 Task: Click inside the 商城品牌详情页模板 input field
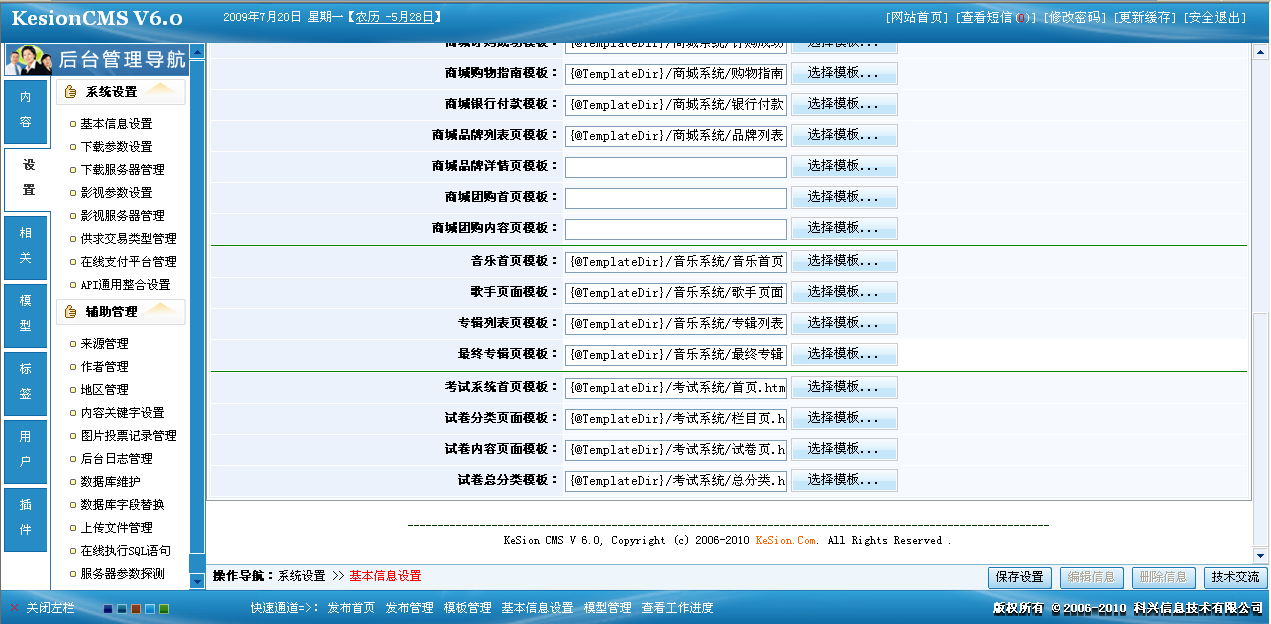tap(675, 166)
